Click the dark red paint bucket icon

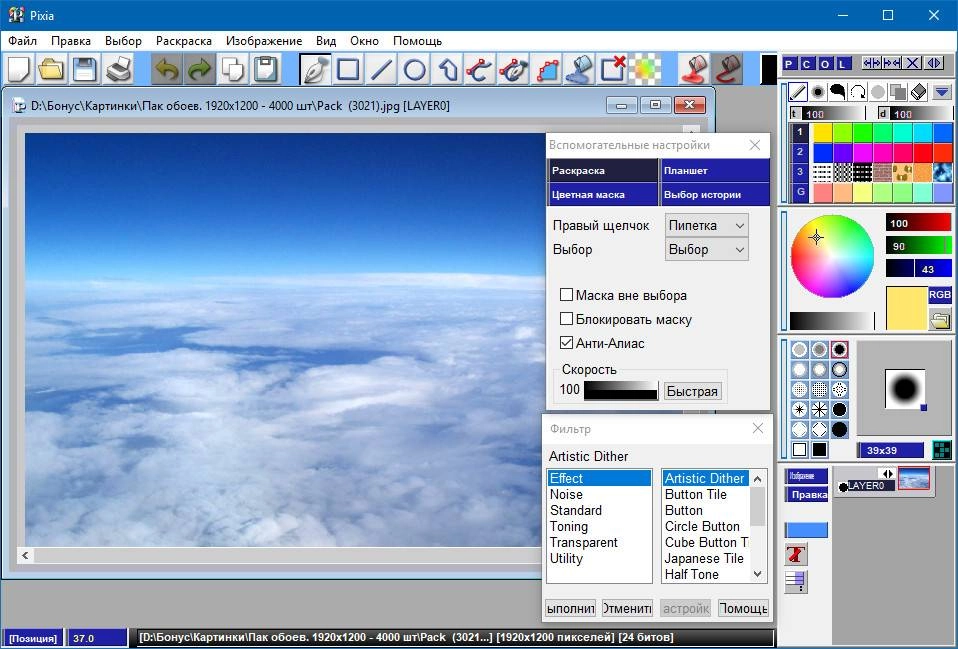coord(727,69)
